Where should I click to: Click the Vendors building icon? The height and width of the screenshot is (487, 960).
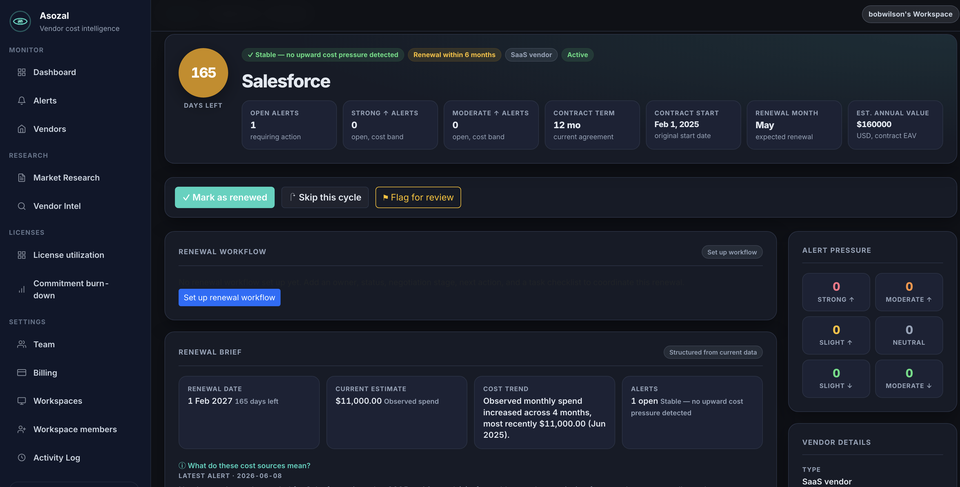point(21,129)
